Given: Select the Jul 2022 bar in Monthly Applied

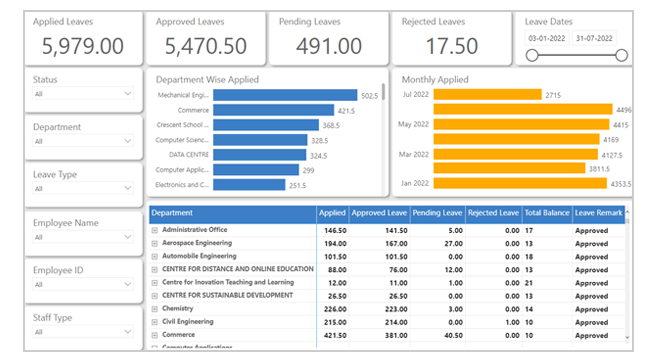Looking at the screenshot, I should pos(488,95).
